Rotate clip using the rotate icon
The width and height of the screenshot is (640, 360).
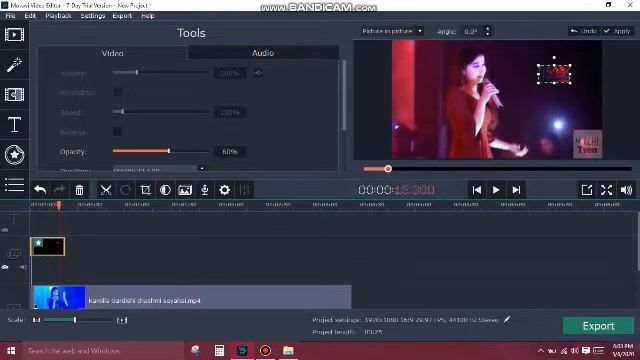125,190
